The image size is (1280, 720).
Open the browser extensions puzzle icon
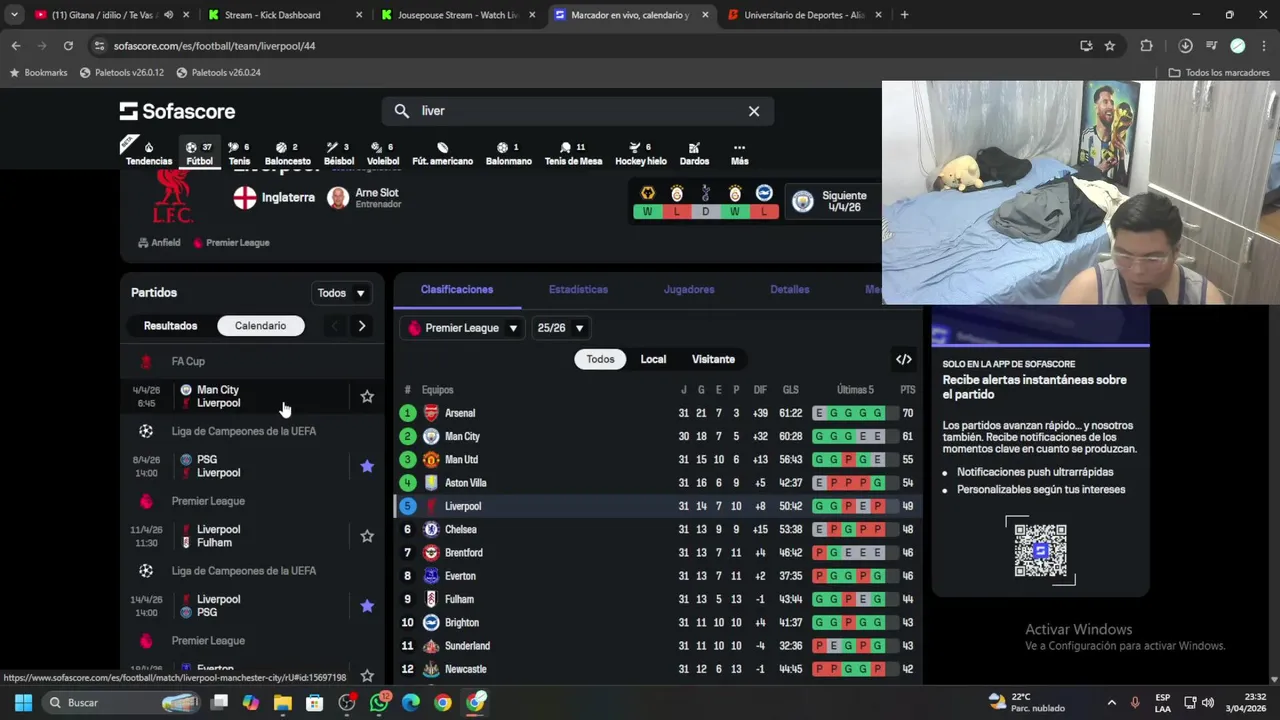pyautogui.click(x=1147, y=46)
